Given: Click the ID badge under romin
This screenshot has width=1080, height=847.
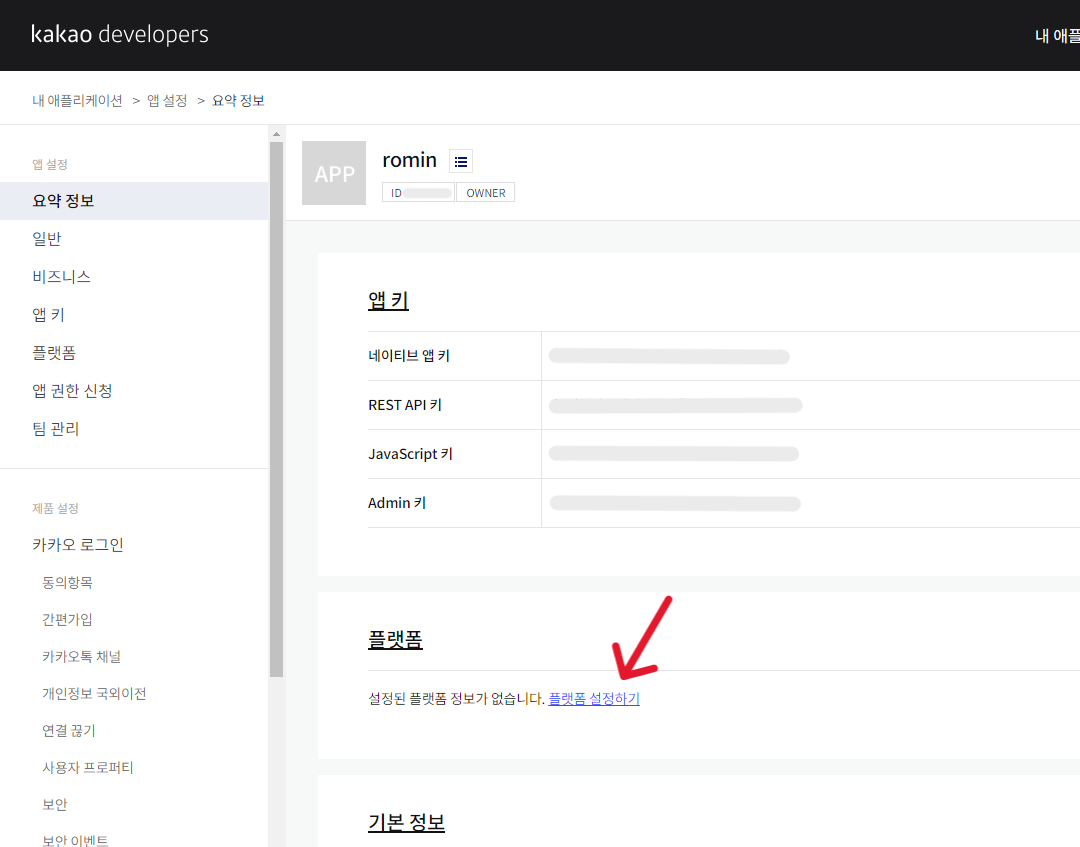Looking at the screenshot, I should pyautogui.click(x=418, y=193).
